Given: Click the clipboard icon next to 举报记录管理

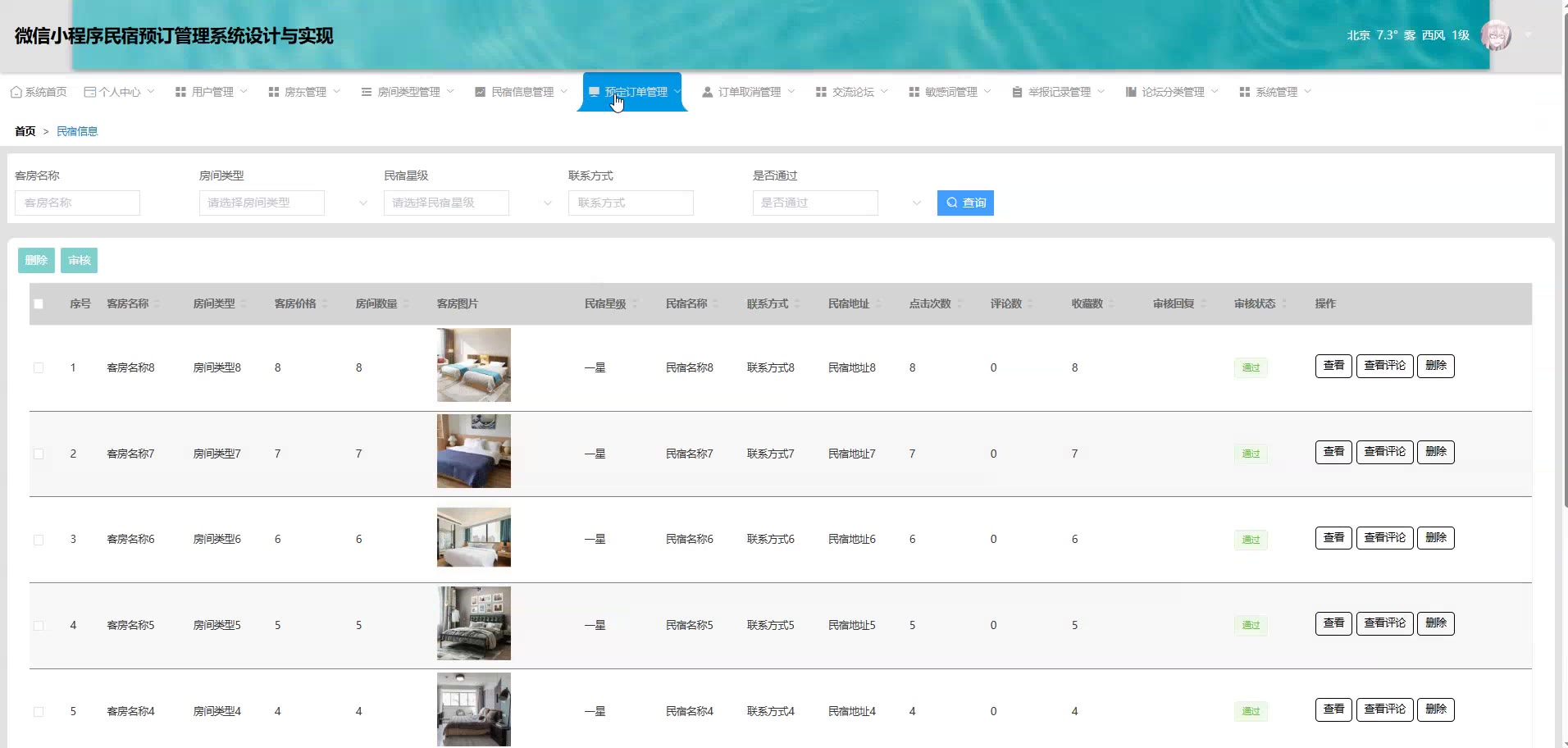Looking at the screenshot, I should tap(1017, 92).
